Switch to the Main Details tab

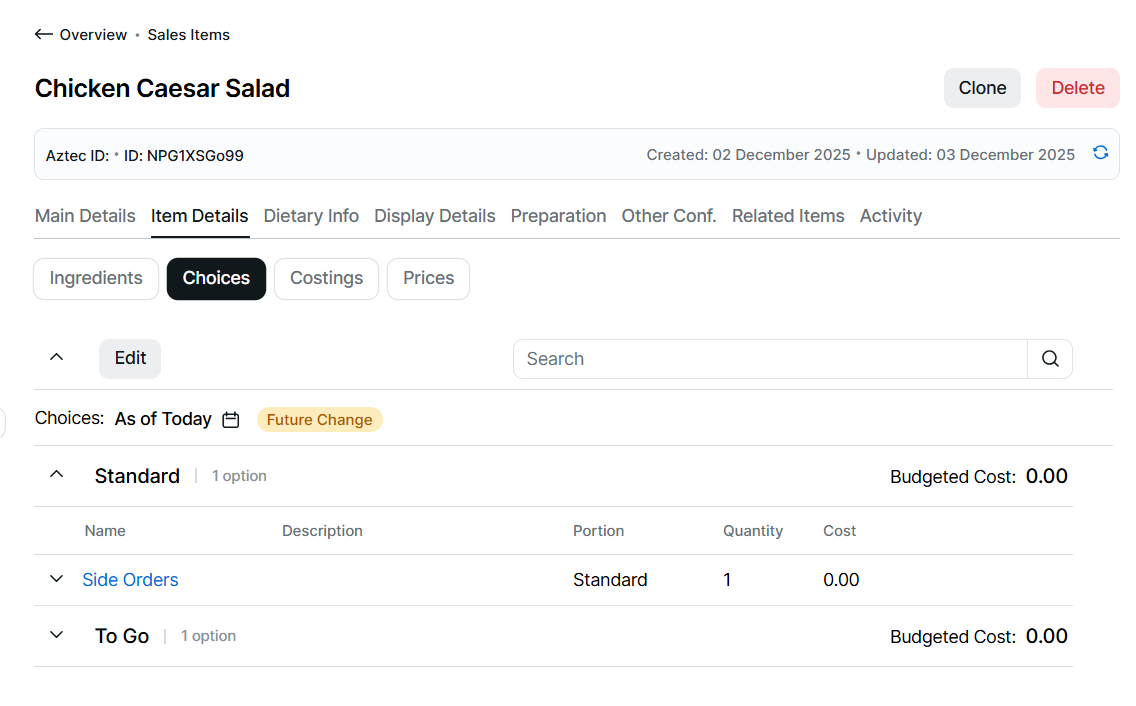click(85, 216)
